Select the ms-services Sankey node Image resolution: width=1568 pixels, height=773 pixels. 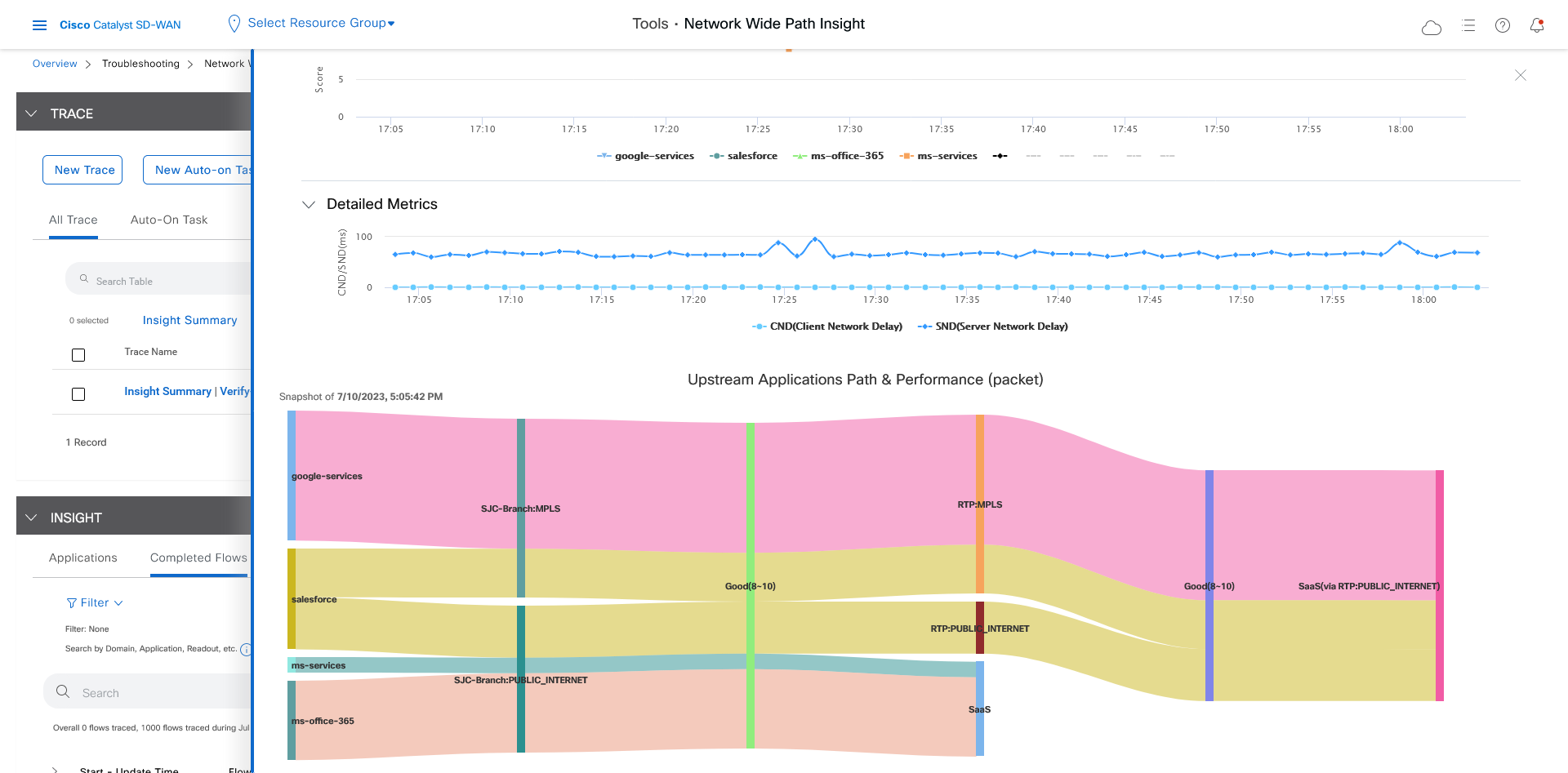point(292,664)
